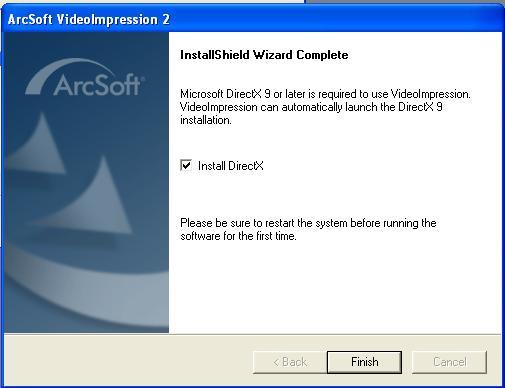Click the blank space between checkbox and restart note
The image size is (505, 388).
[335, 194]
